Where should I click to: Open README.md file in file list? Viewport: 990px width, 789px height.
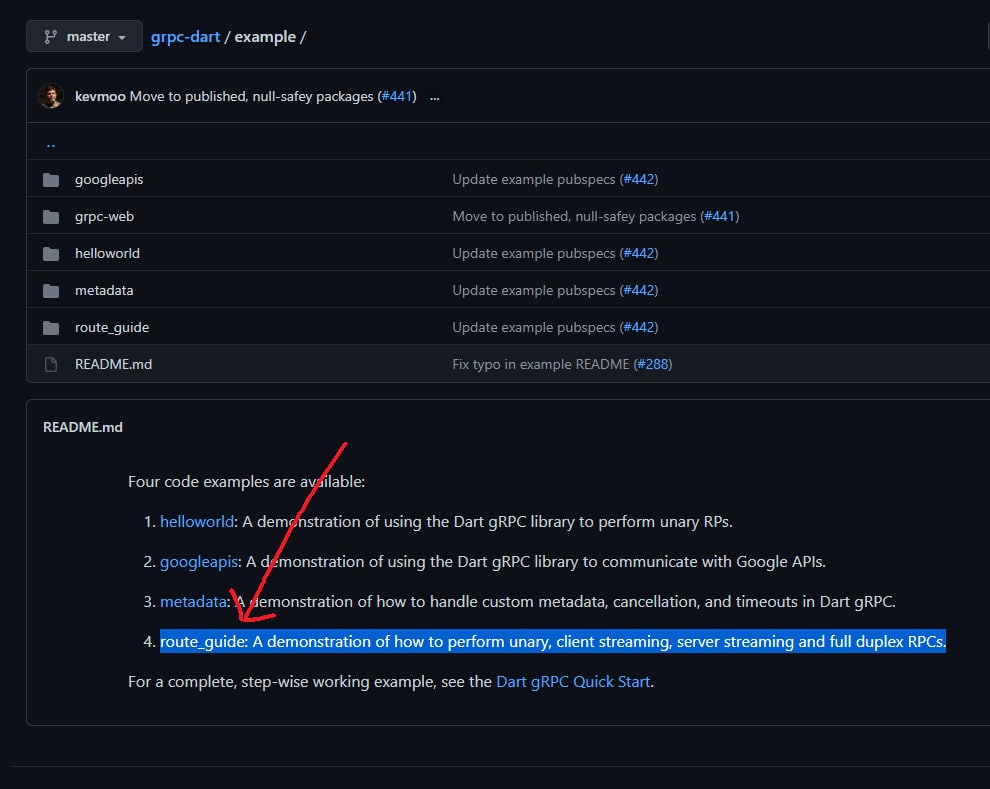coord(114,364)
